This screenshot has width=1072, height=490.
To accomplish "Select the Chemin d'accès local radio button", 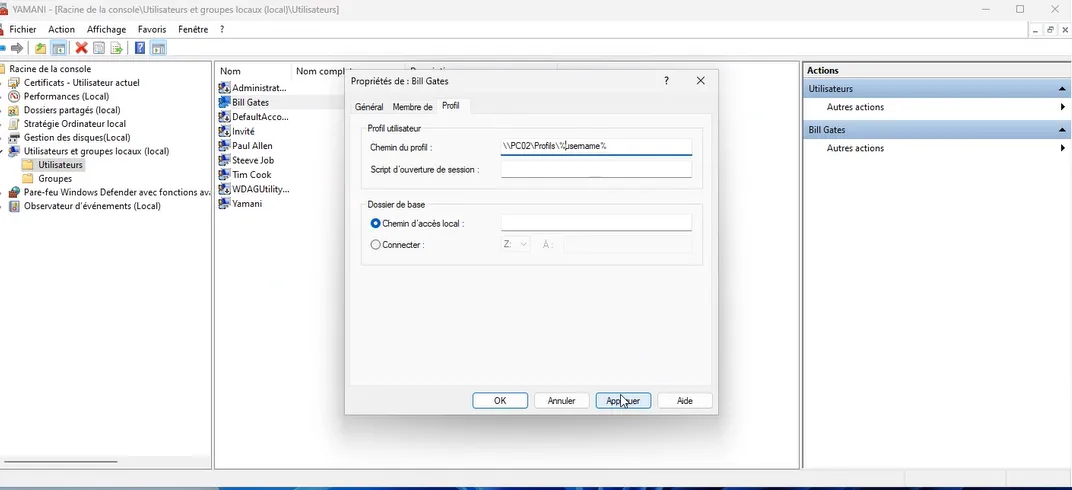I will (376, 224).
